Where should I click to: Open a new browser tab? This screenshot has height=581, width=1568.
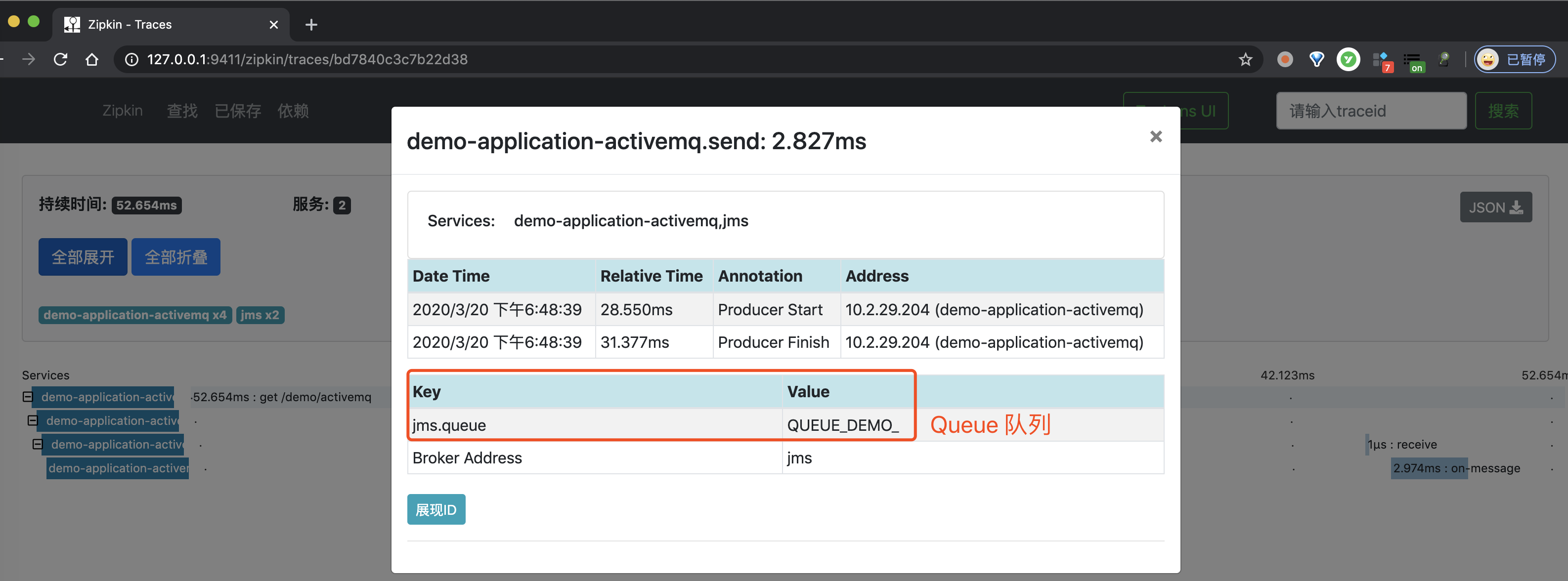click(x=311, y=24)
